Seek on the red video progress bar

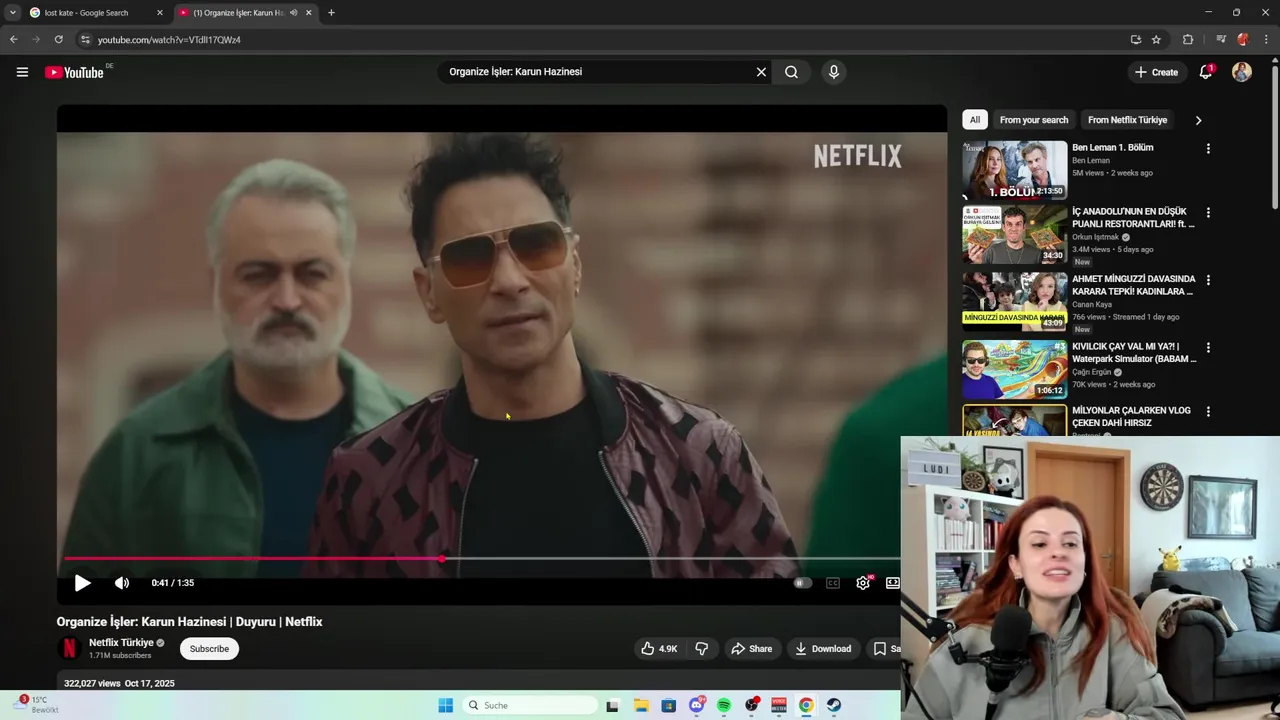(x=253, y=559)
